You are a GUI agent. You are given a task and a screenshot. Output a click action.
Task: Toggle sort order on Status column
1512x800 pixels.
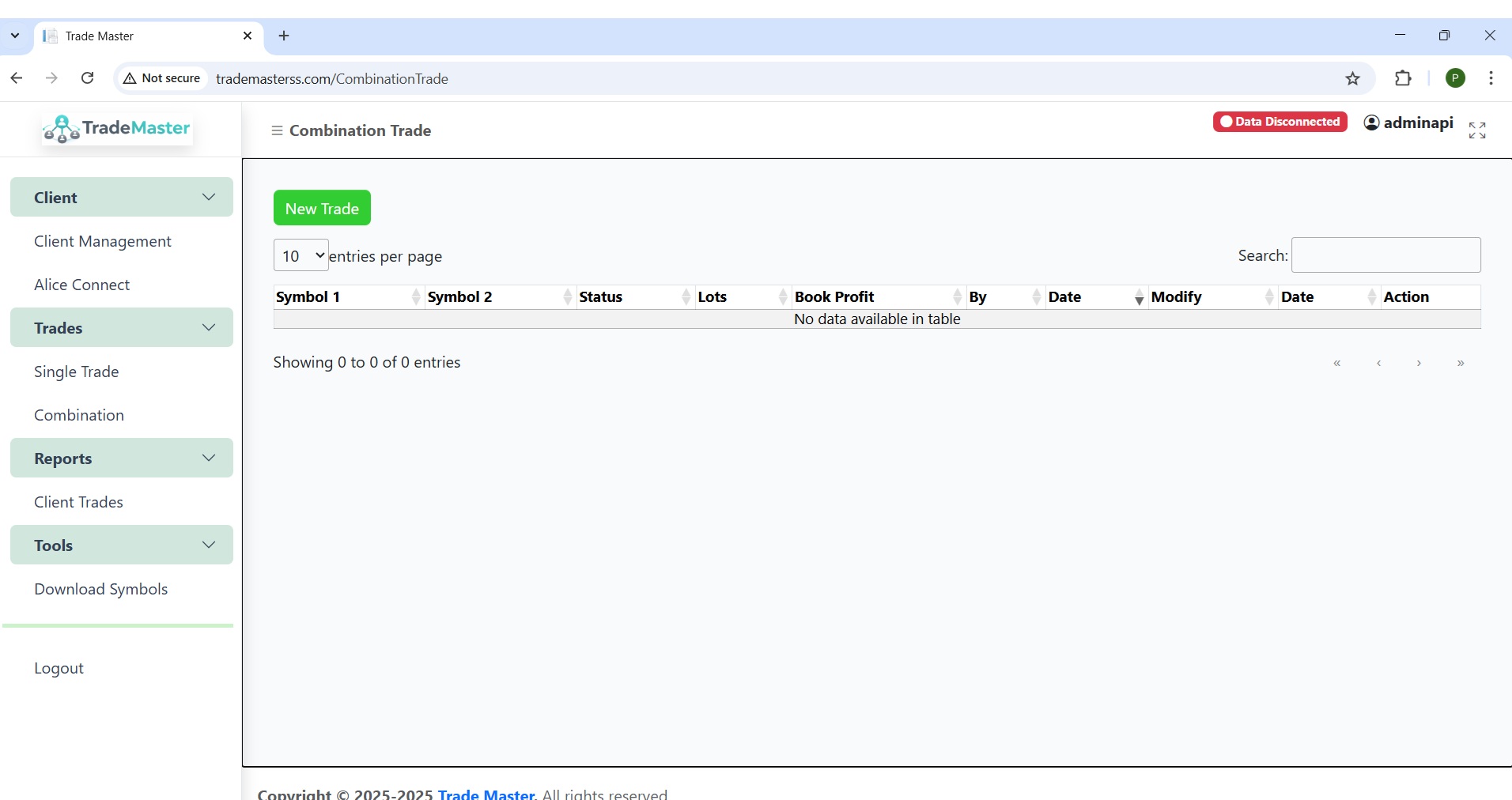(x=634, y=297)
